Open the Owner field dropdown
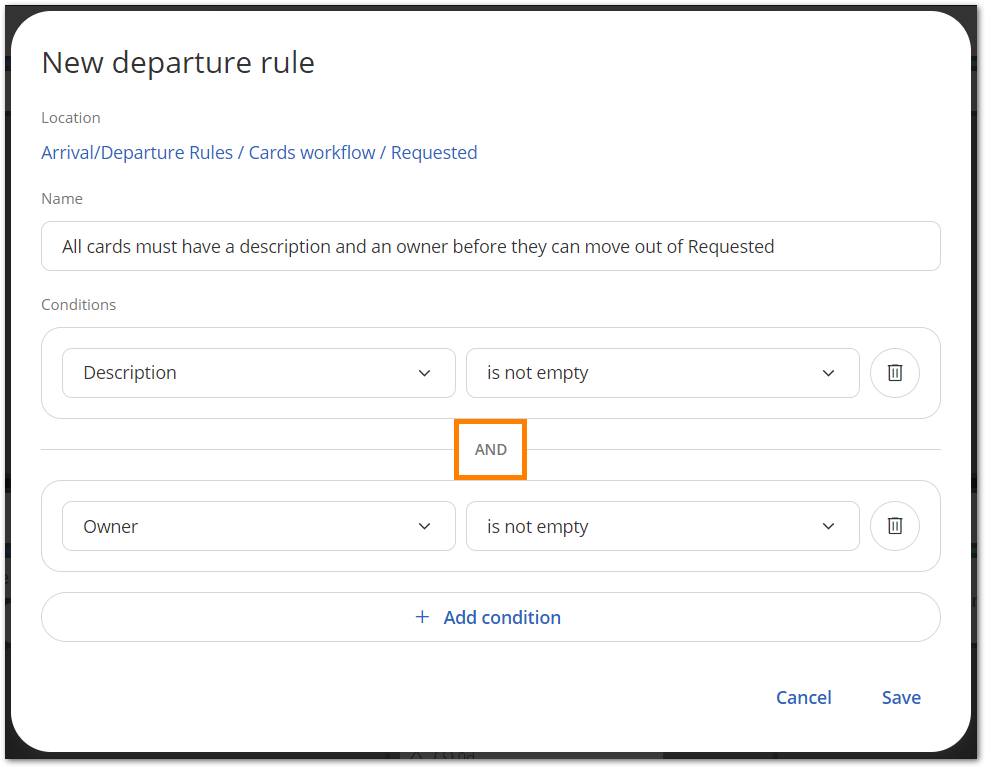Viewport: 986px width, 768px height. [259, 526]
